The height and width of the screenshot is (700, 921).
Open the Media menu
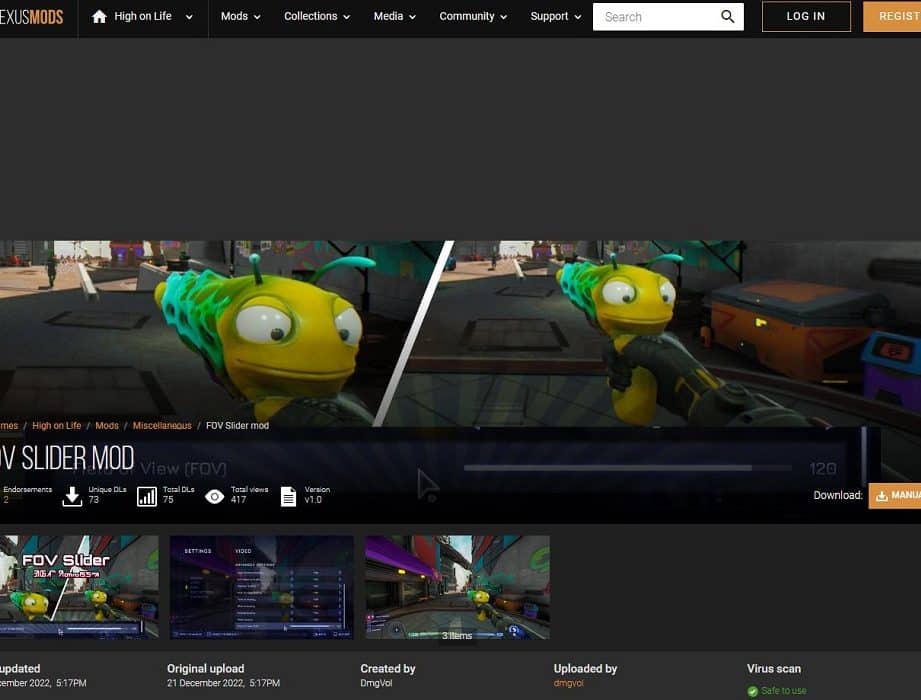click(395, 16)
